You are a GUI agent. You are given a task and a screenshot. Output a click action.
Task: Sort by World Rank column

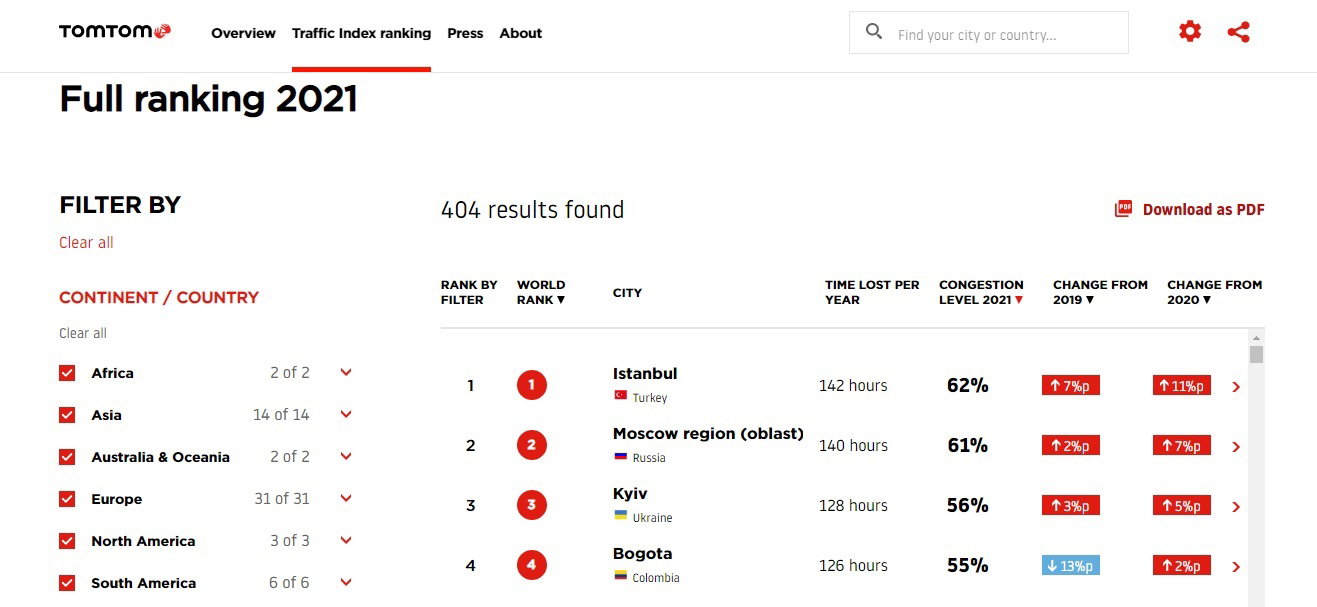tap(541, 292)
